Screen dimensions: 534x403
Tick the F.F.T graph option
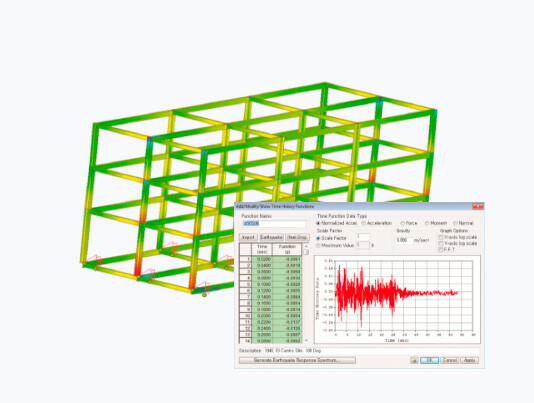point(441,250)
